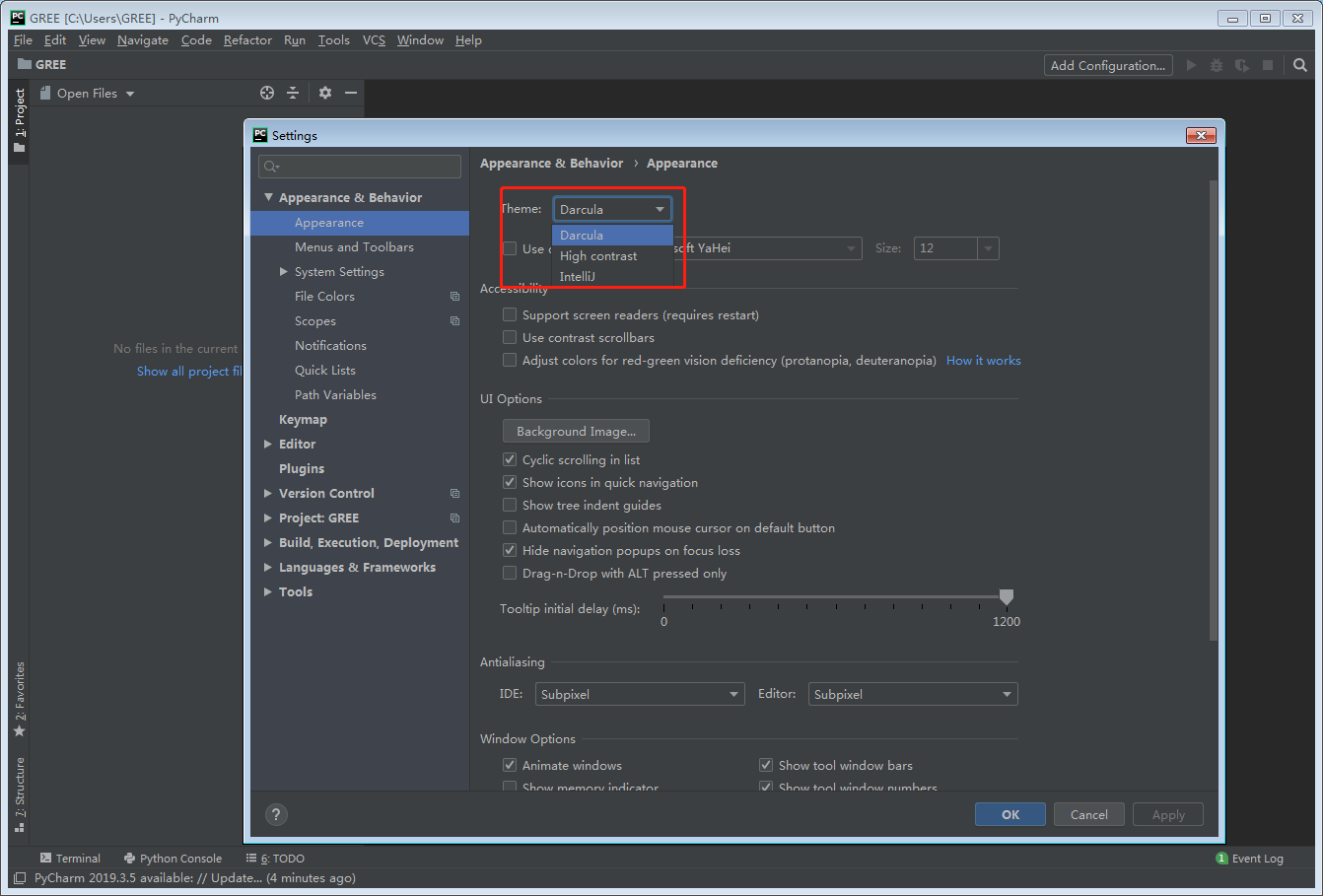Click project-level icon beside Version Control
The image size is (1323, 896).
point(454,493)
